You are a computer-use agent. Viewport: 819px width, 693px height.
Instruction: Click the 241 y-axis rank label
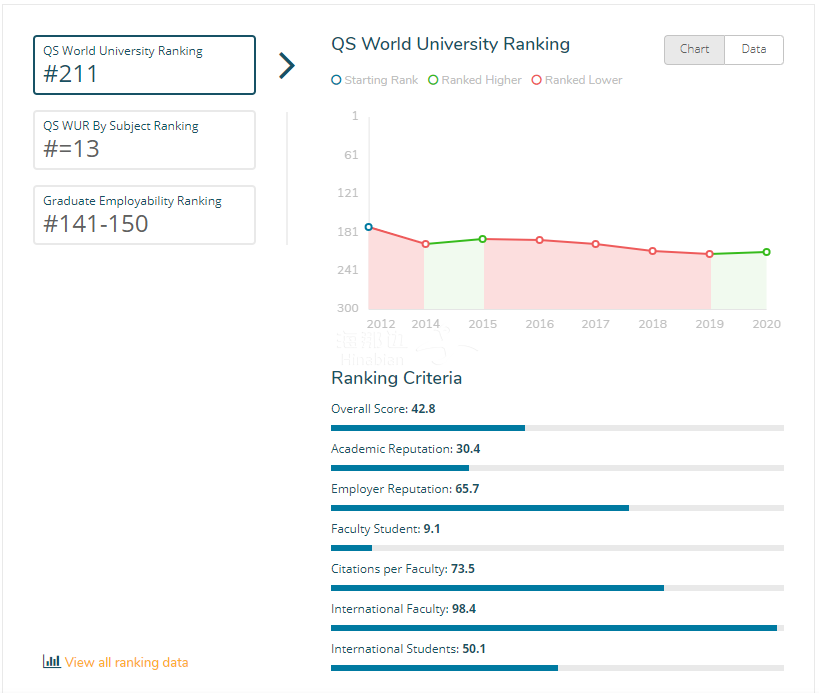pyautogui.click(x=348, y=270)
